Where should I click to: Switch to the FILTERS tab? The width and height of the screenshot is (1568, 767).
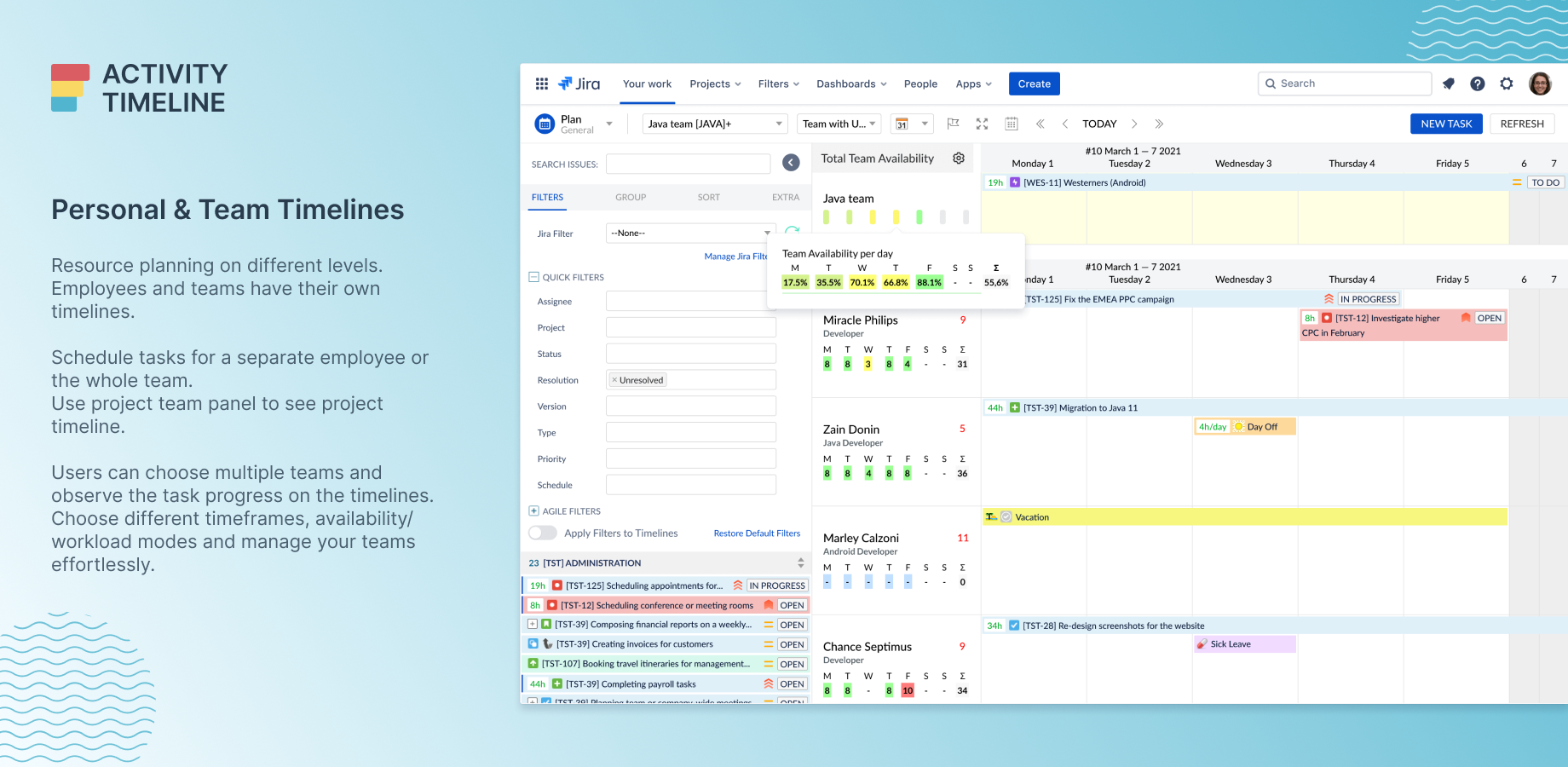pyautogui.click(x=548, y=197)
